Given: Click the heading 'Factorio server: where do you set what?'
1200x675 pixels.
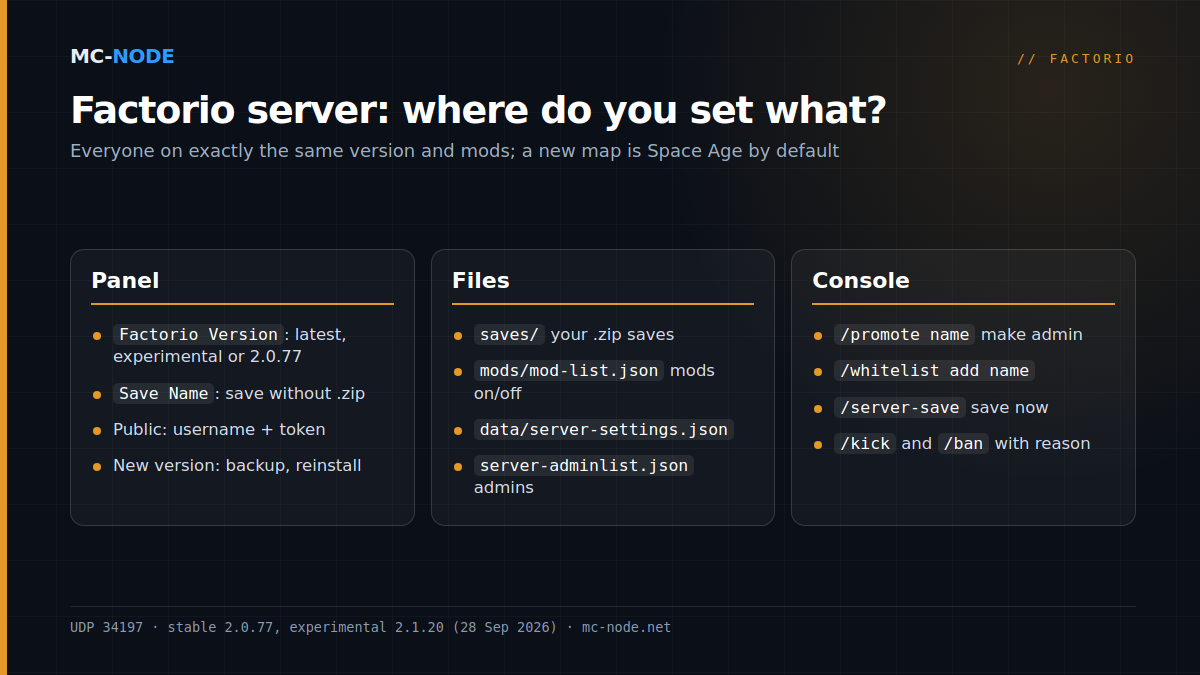Looking at the screenshot, I should point(478,110).
